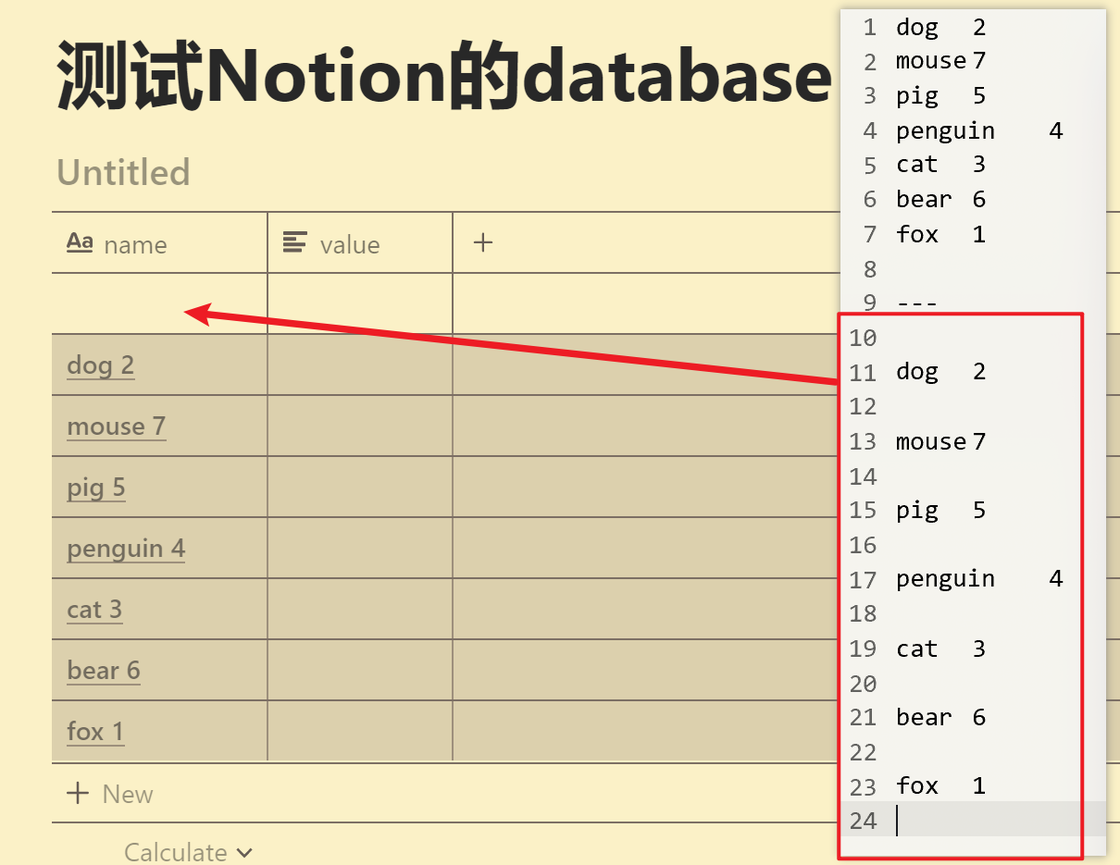This screenshot has height=865, width=1120.
Task: Click editor line 4 text 'penguin 4'
Action: click(979, 131)
